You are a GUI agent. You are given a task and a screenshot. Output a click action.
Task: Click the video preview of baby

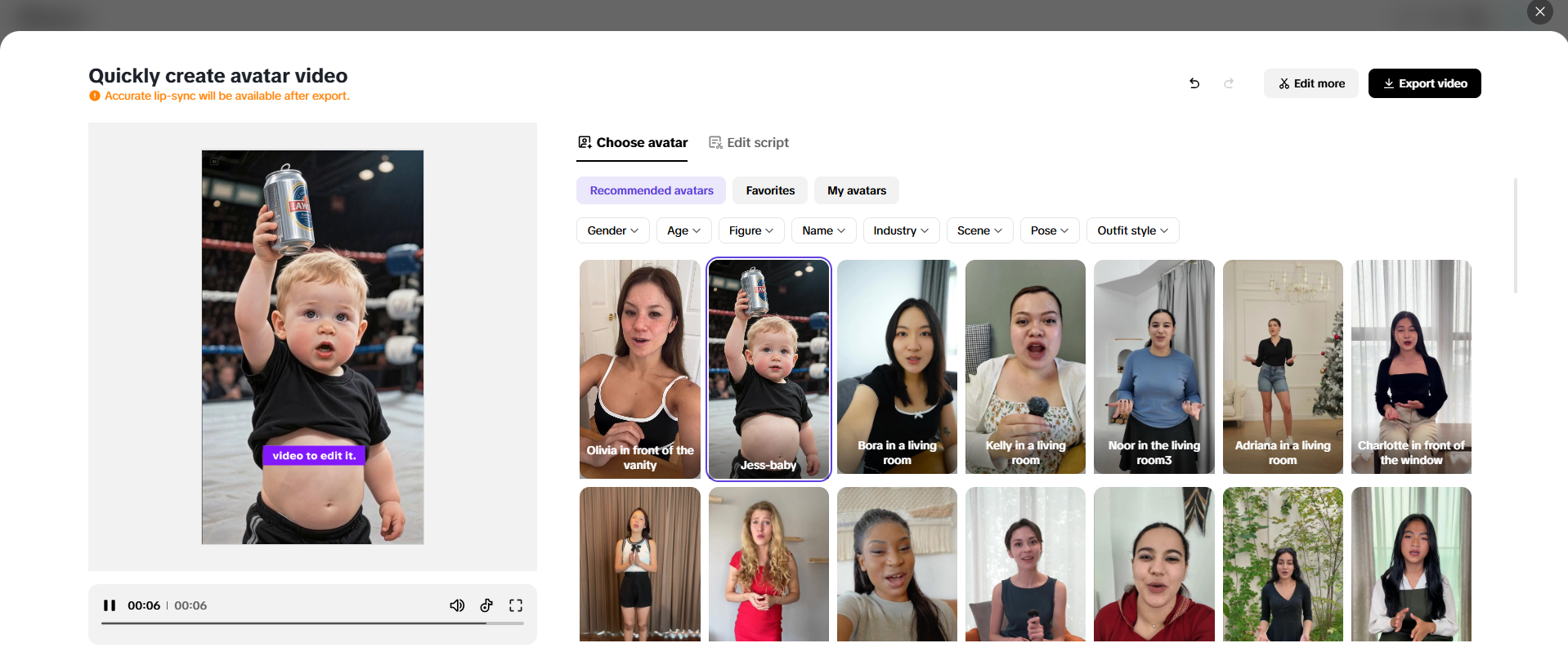[x=312, y=347]
